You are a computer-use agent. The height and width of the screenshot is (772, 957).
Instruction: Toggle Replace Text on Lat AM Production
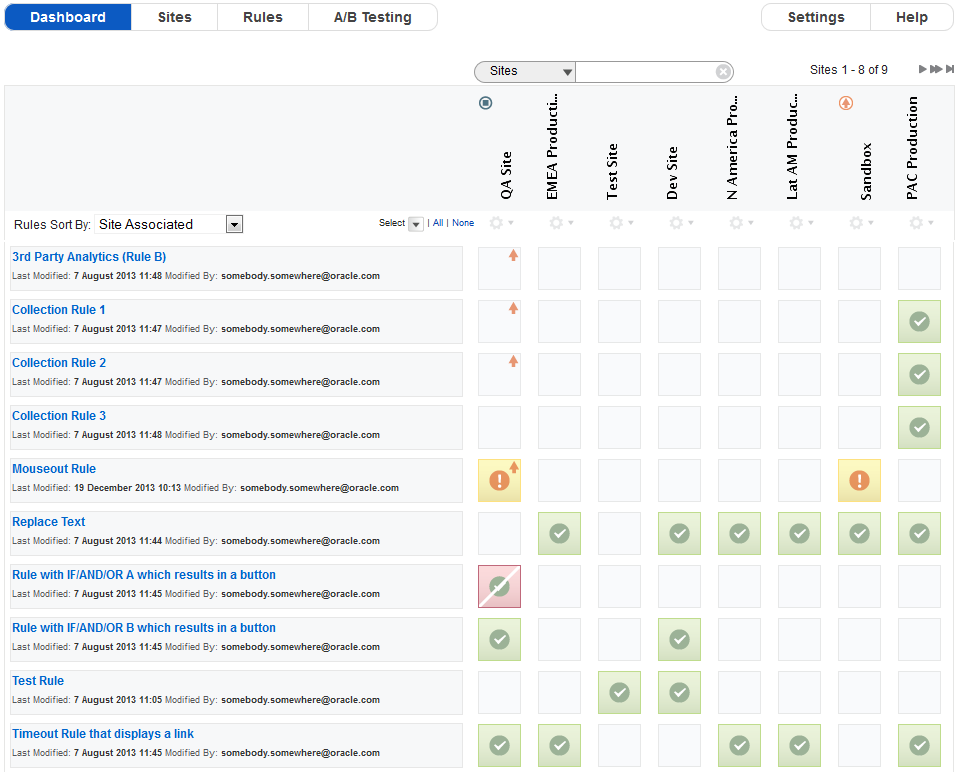(800, 533)
